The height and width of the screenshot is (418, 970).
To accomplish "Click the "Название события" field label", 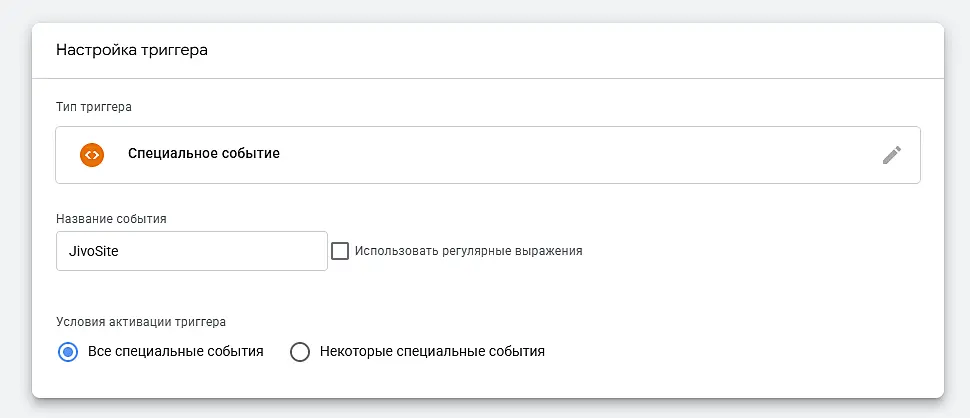I will (111, 218).
